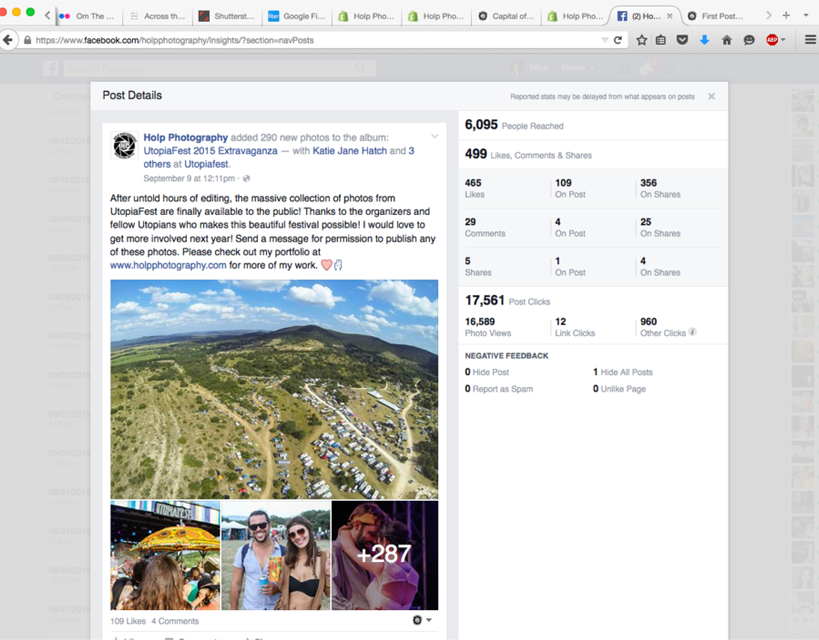
Task: Open downloads with the blue arrow icon
Action: [704, 40]
